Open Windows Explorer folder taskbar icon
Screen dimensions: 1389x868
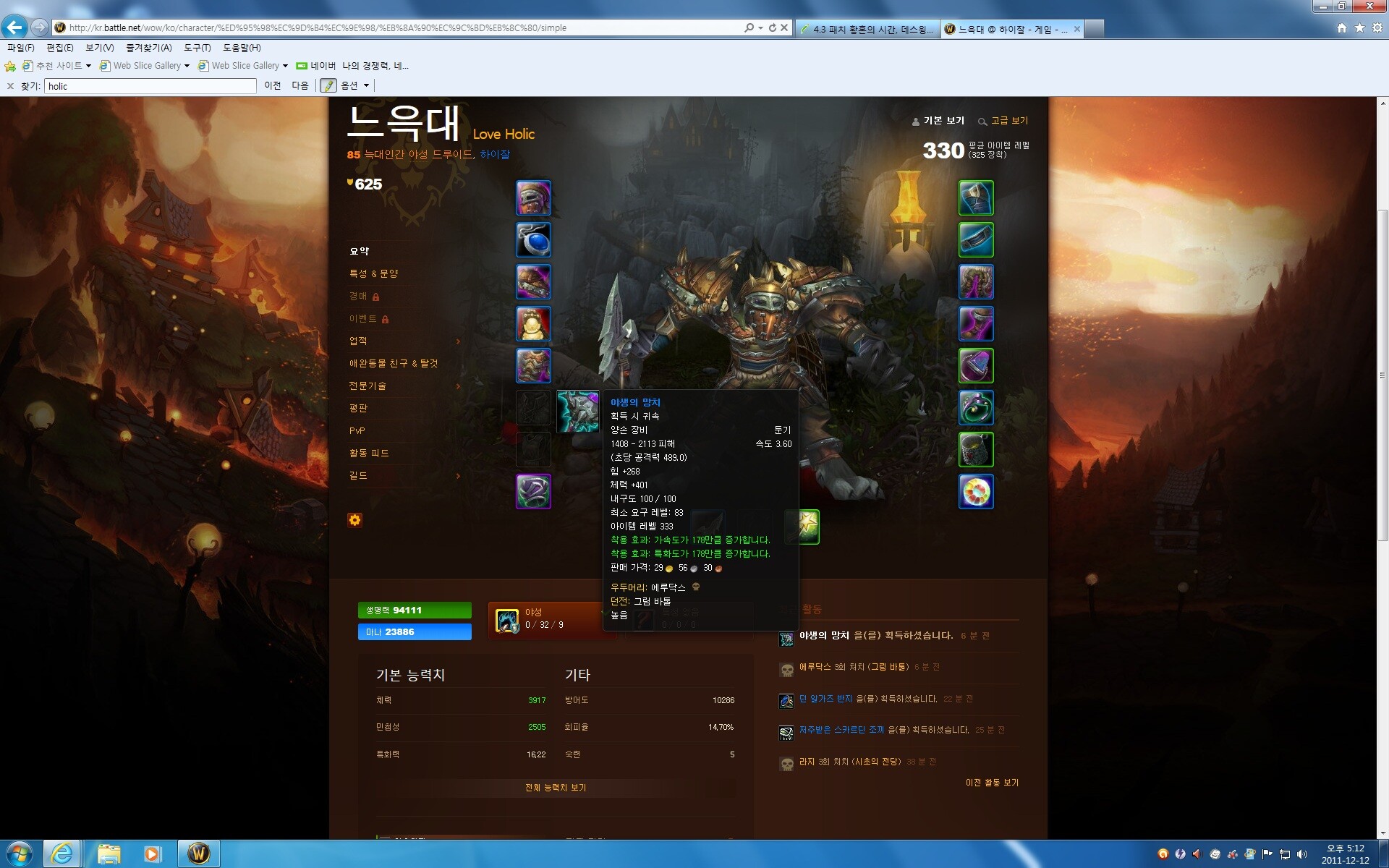click(109, 854)
